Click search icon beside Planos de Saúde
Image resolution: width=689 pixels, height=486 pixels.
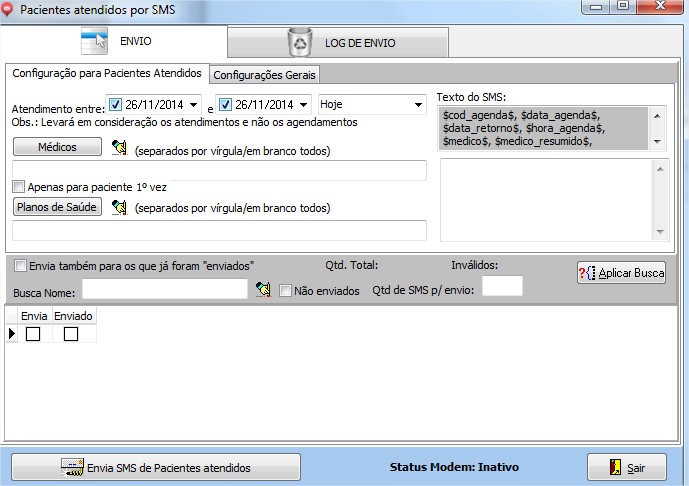click(x=119, y=208)
